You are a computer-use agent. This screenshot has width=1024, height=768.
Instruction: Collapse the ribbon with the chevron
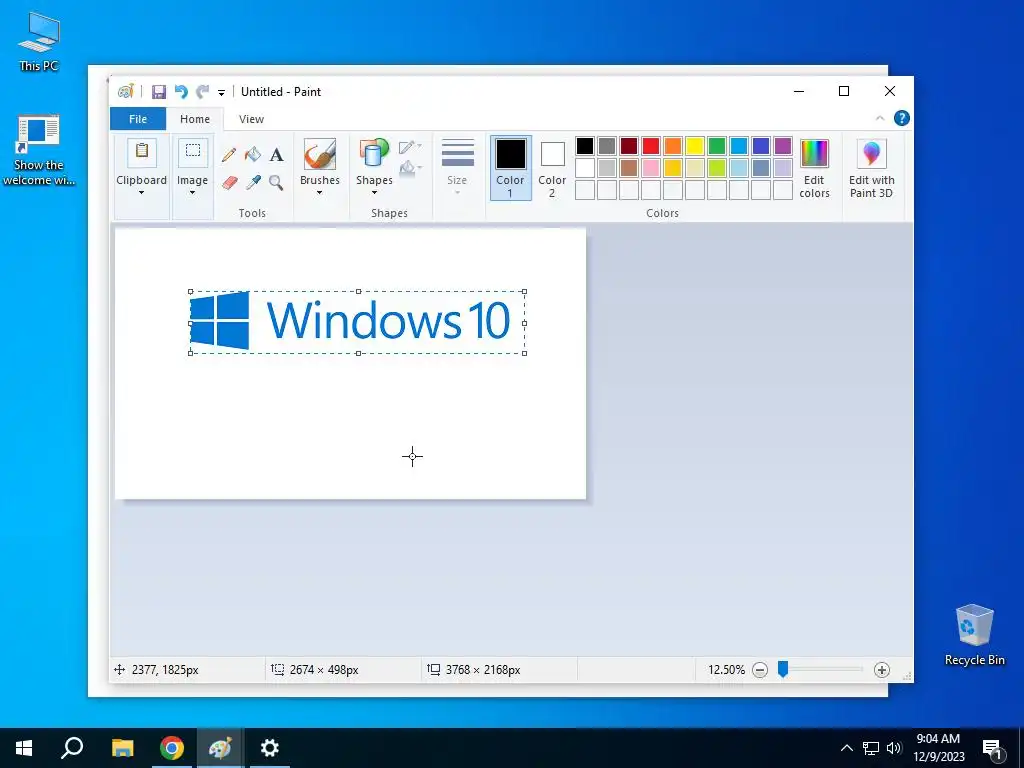point(880,118)
